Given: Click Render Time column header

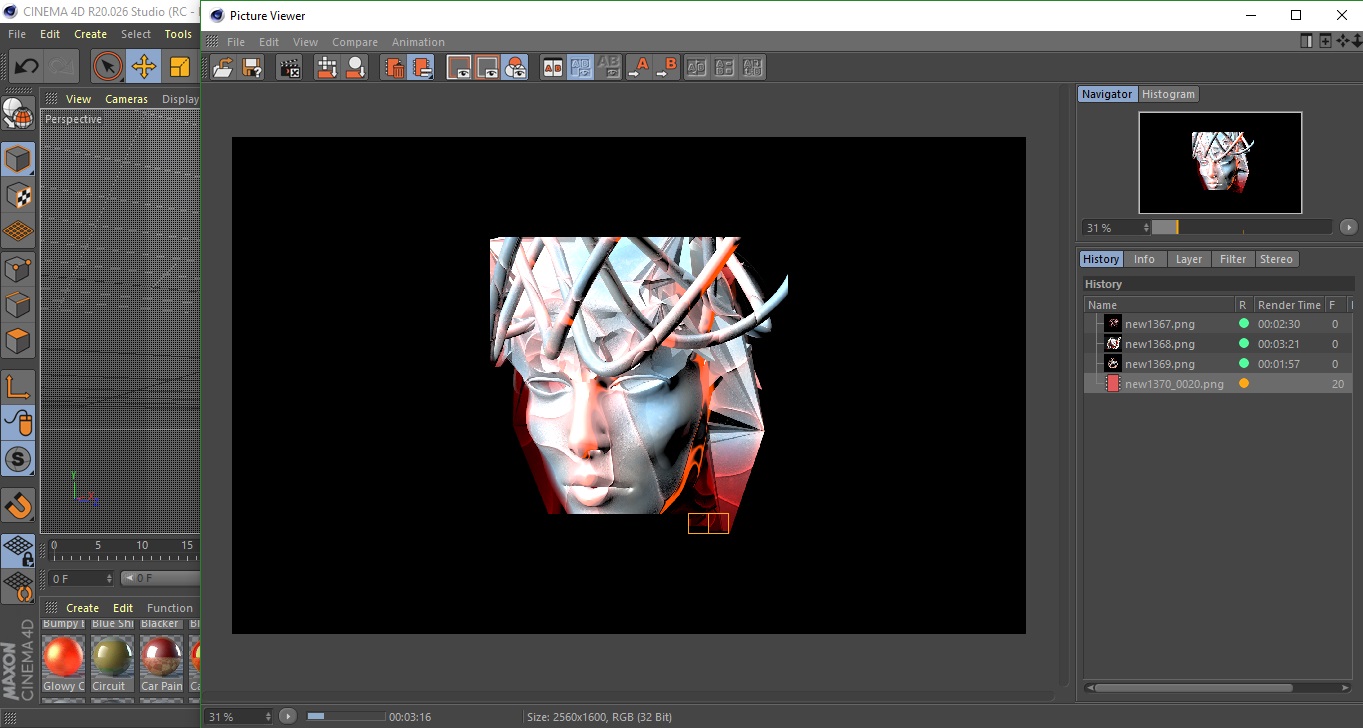Looking at the screenshot, I should tap(1289, 305).
